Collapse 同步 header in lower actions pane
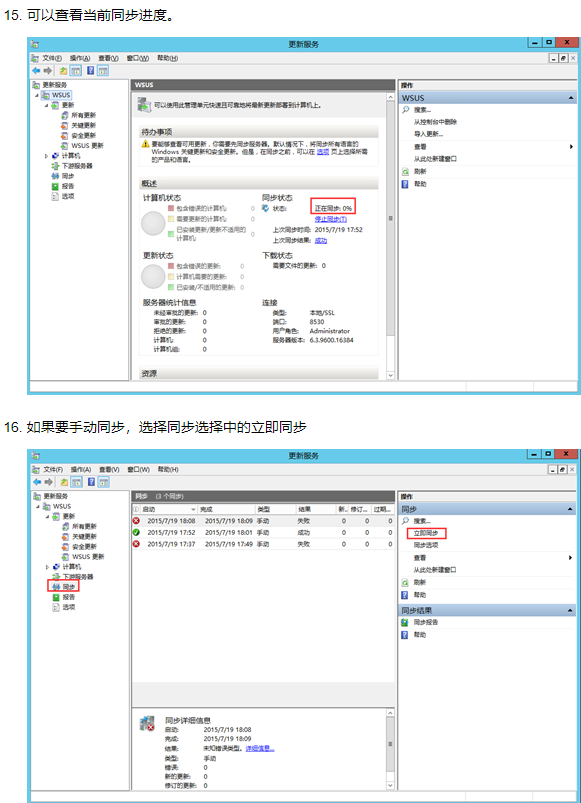The width and height of the screenshot is (581, 803). click(x=571, y=509)
